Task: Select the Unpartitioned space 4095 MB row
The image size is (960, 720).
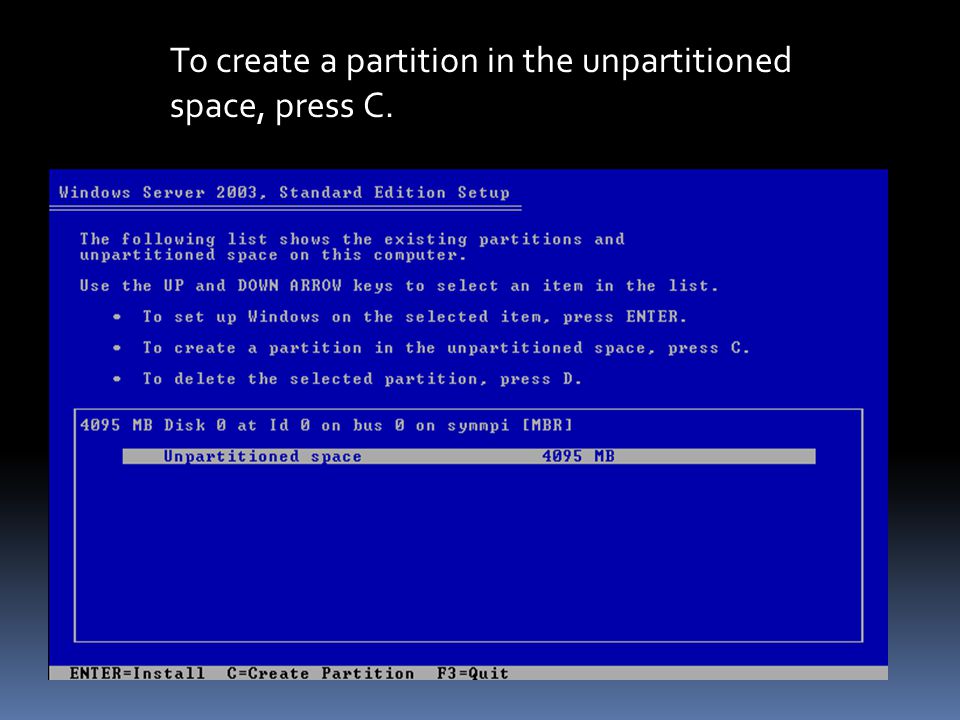Action: click(x=469, y=456)
